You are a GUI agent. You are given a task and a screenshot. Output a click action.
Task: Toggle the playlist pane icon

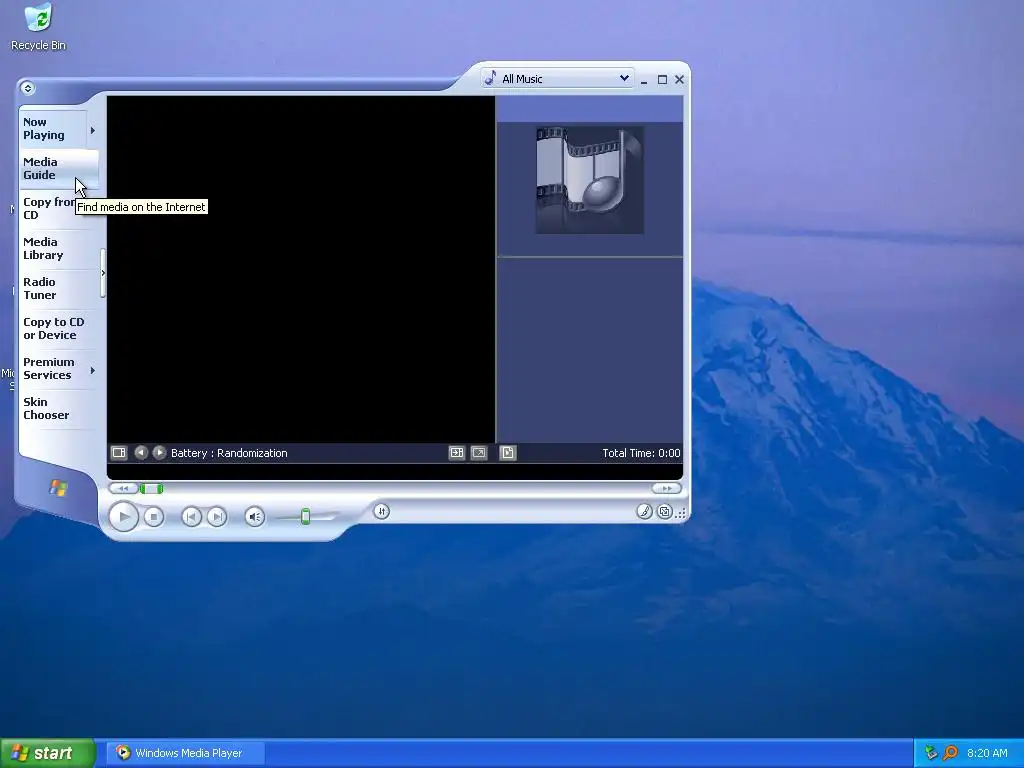click(x=507, y=453)
